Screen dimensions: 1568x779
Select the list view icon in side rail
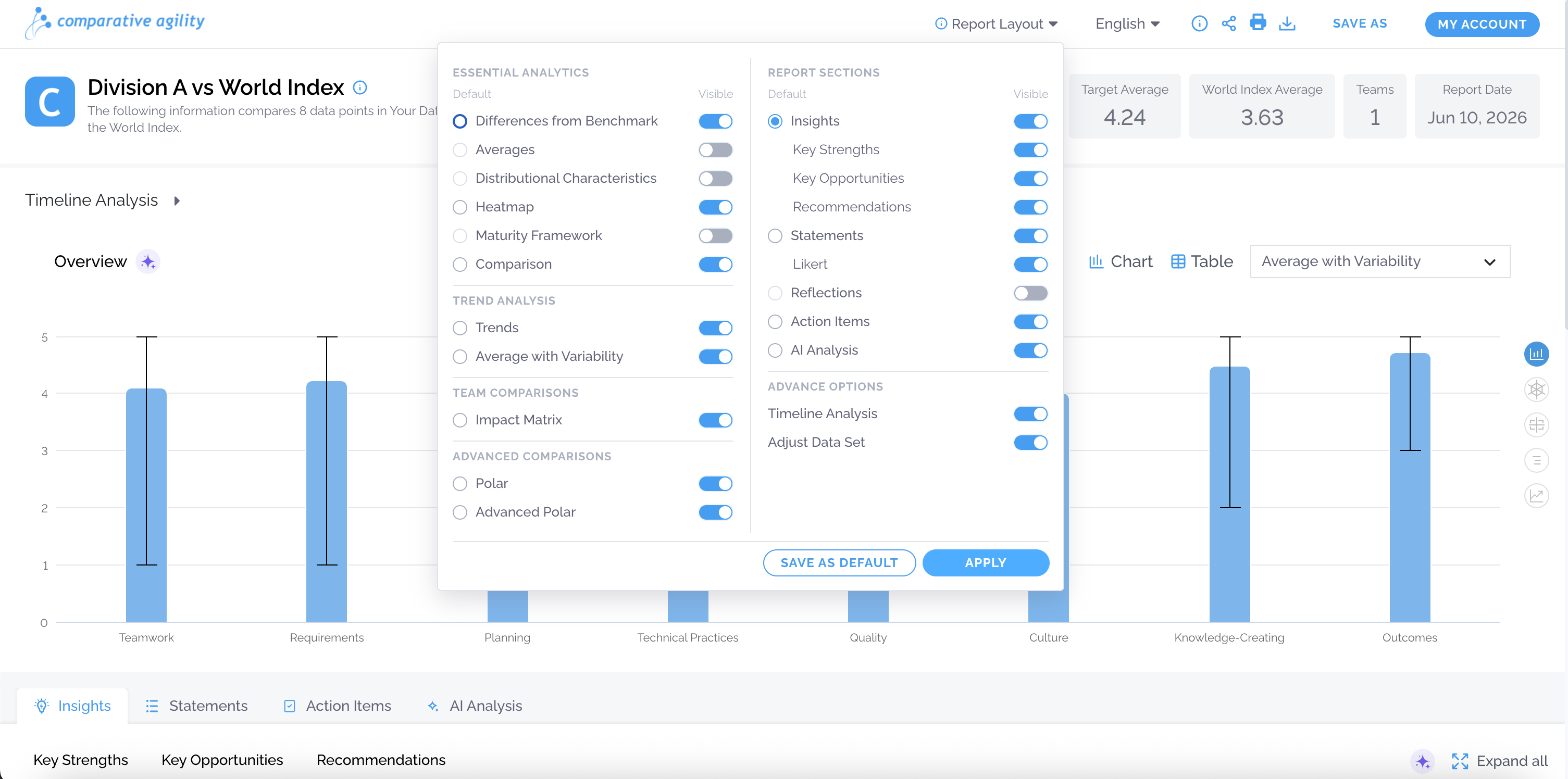[1536, 461]
